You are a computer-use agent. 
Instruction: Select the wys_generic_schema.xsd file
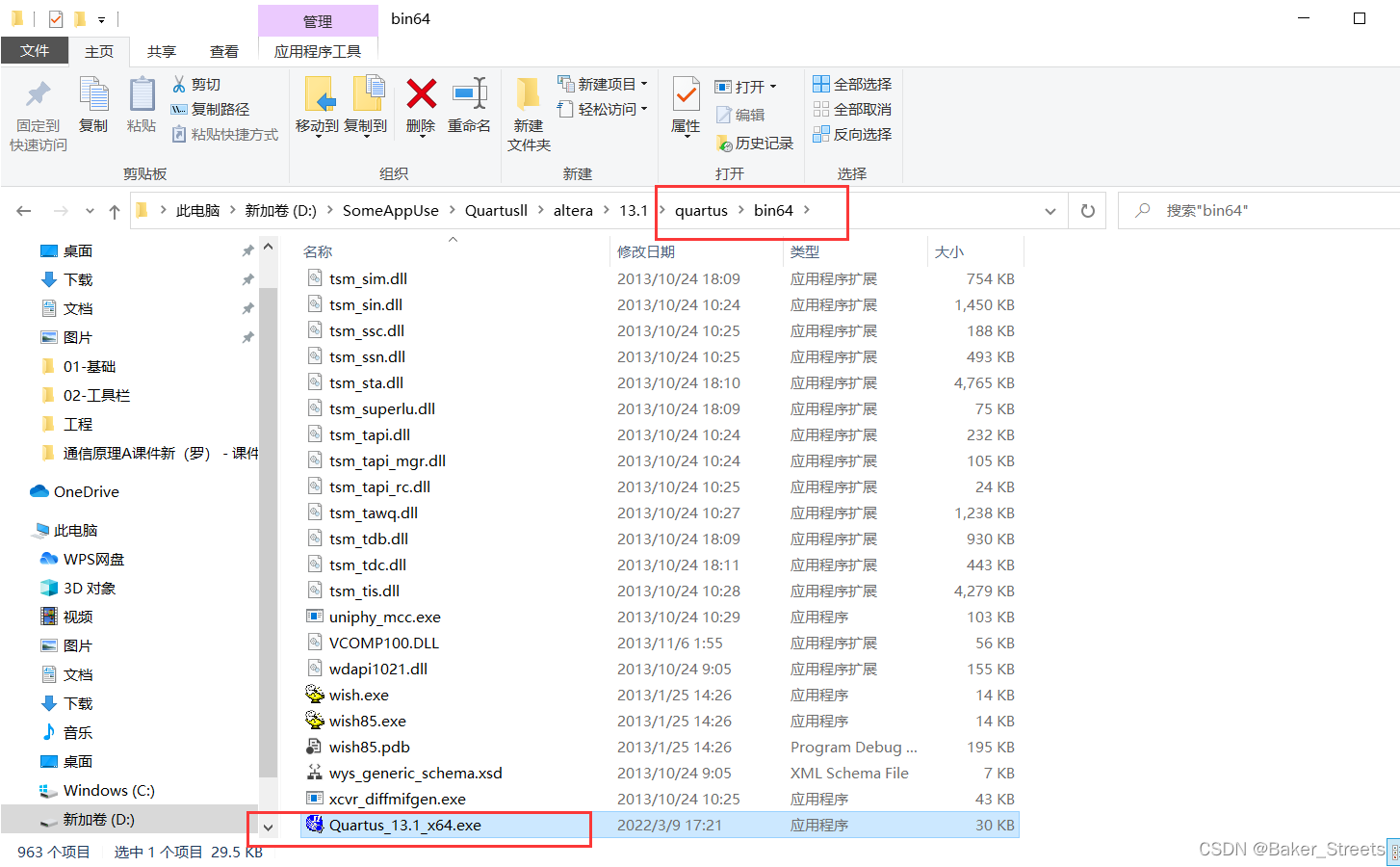660,773
